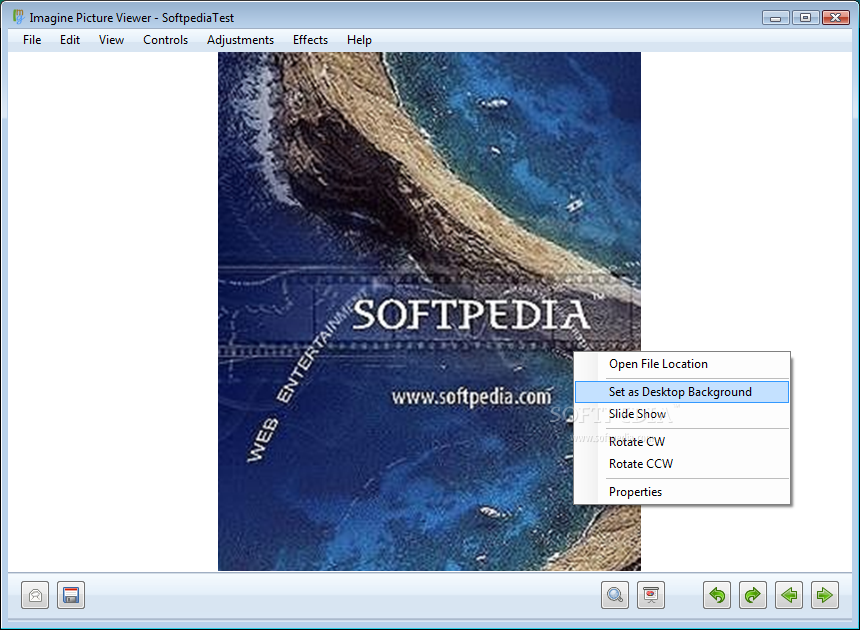Open the View menu
This screenshot has width=860, height=630.
[111, 40]
